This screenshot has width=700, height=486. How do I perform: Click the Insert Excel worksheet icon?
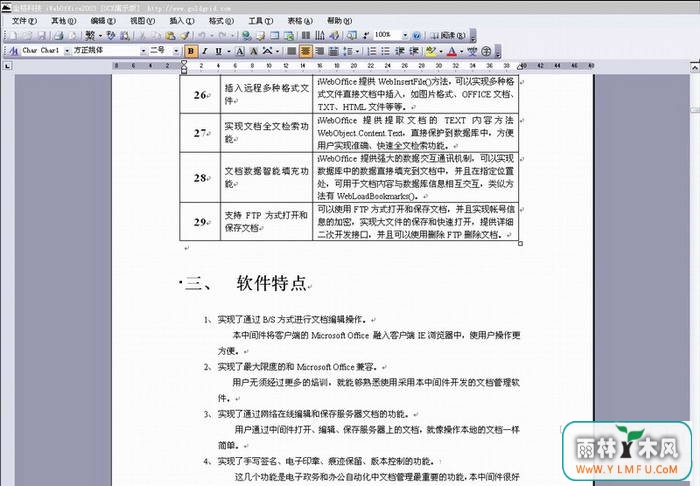point(289,36)
